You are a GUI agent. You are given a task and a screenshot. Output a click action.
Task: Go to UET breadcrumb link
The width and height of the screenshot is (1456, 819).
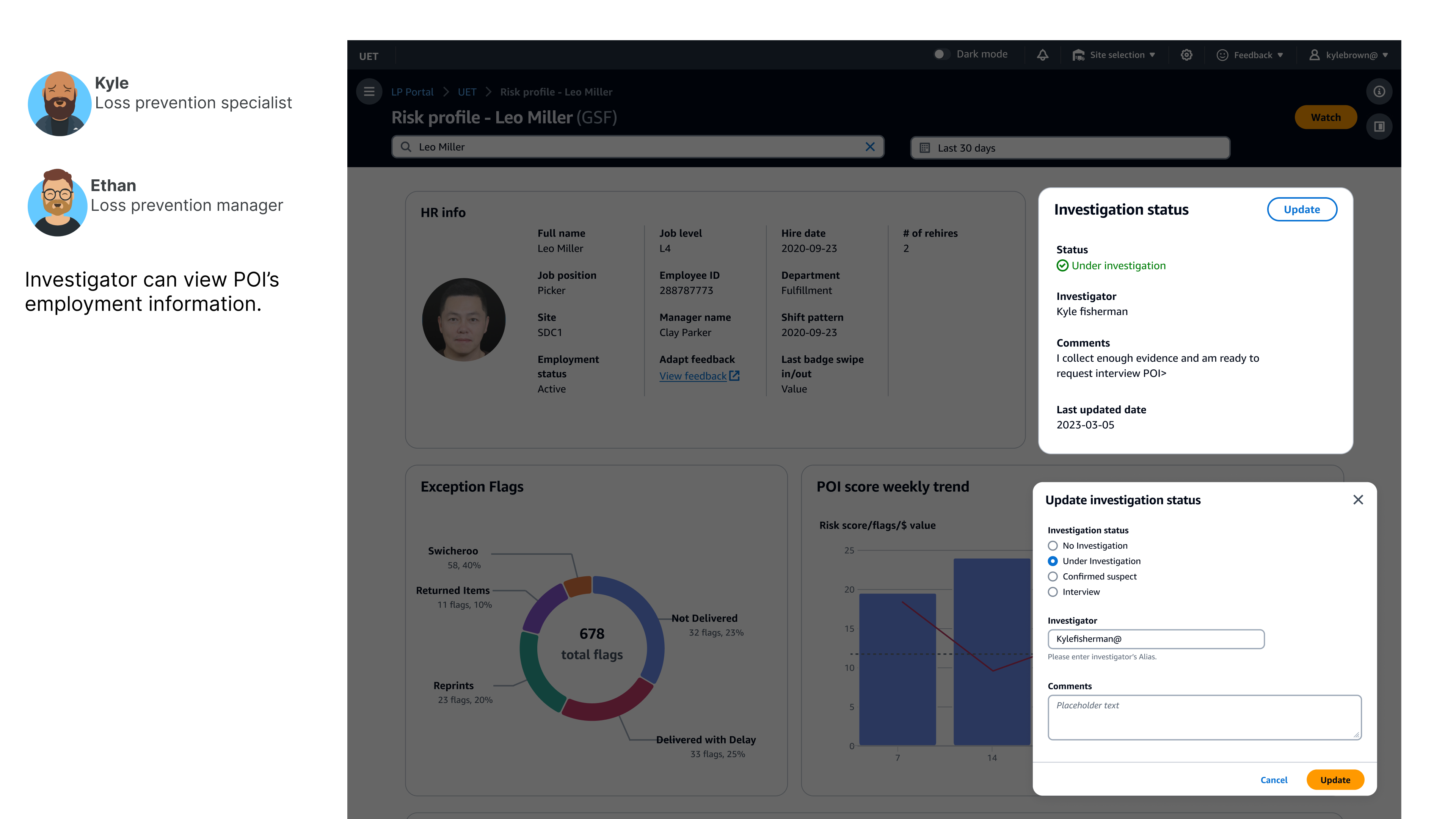(x=467, y=91)
